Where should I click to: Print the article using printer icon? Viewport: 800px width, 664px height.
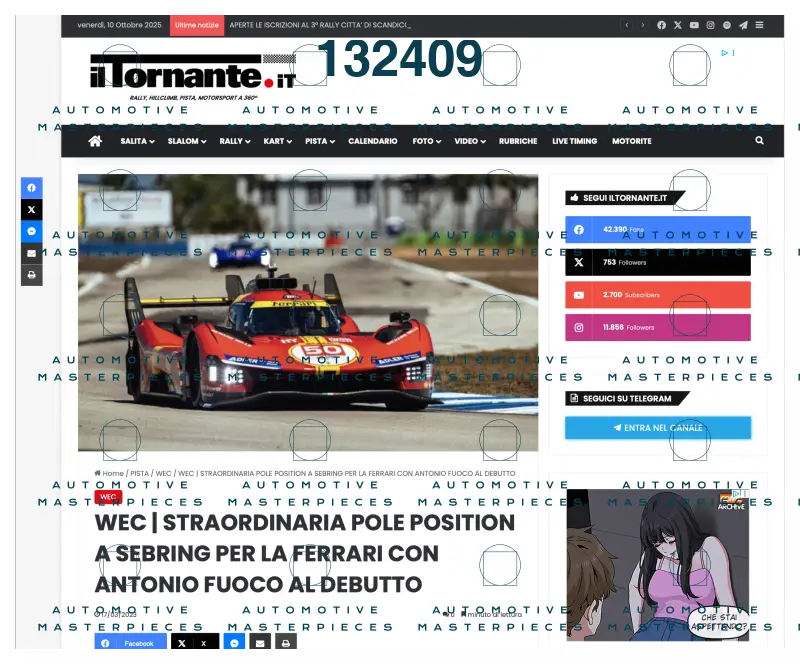pyautogui.click(x=31, y=274)
